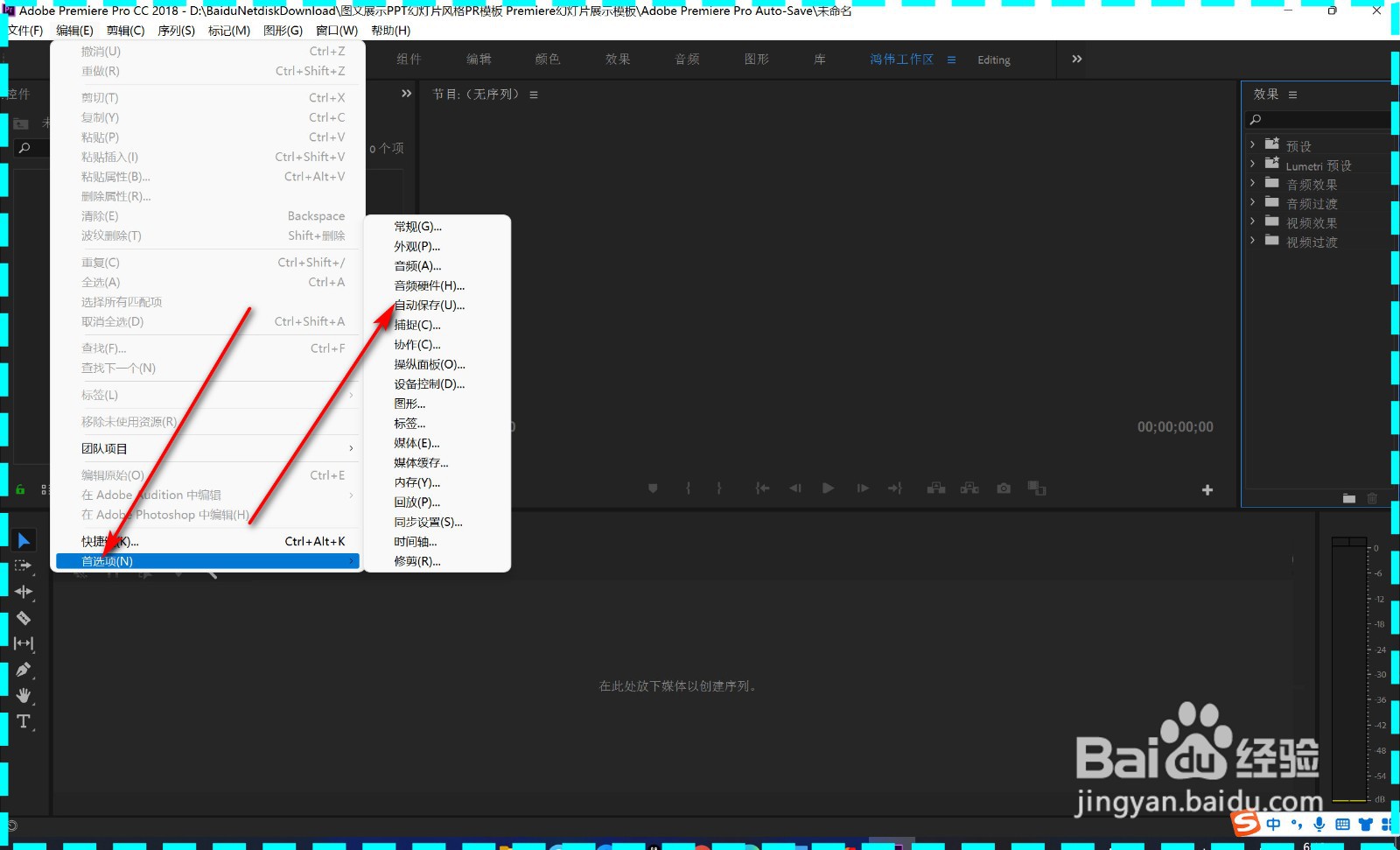Open the 序列(S) menu

pos(176,31)
